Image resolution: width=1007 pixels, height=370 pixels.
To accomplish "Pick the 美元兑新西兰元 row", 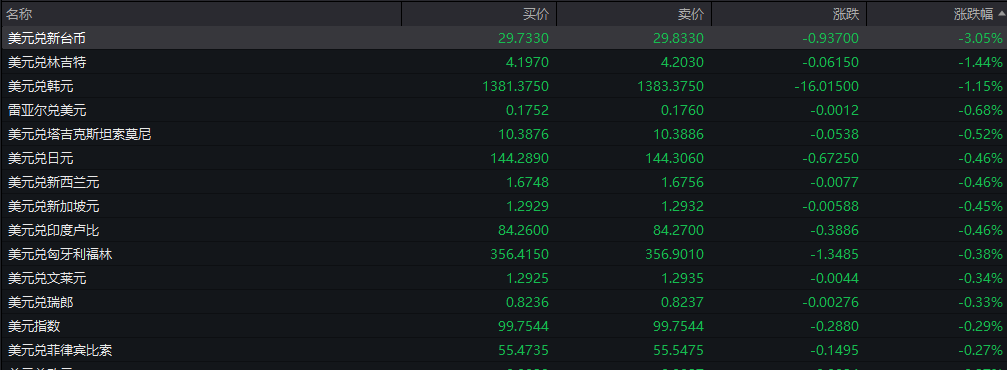I will point(504,182).
